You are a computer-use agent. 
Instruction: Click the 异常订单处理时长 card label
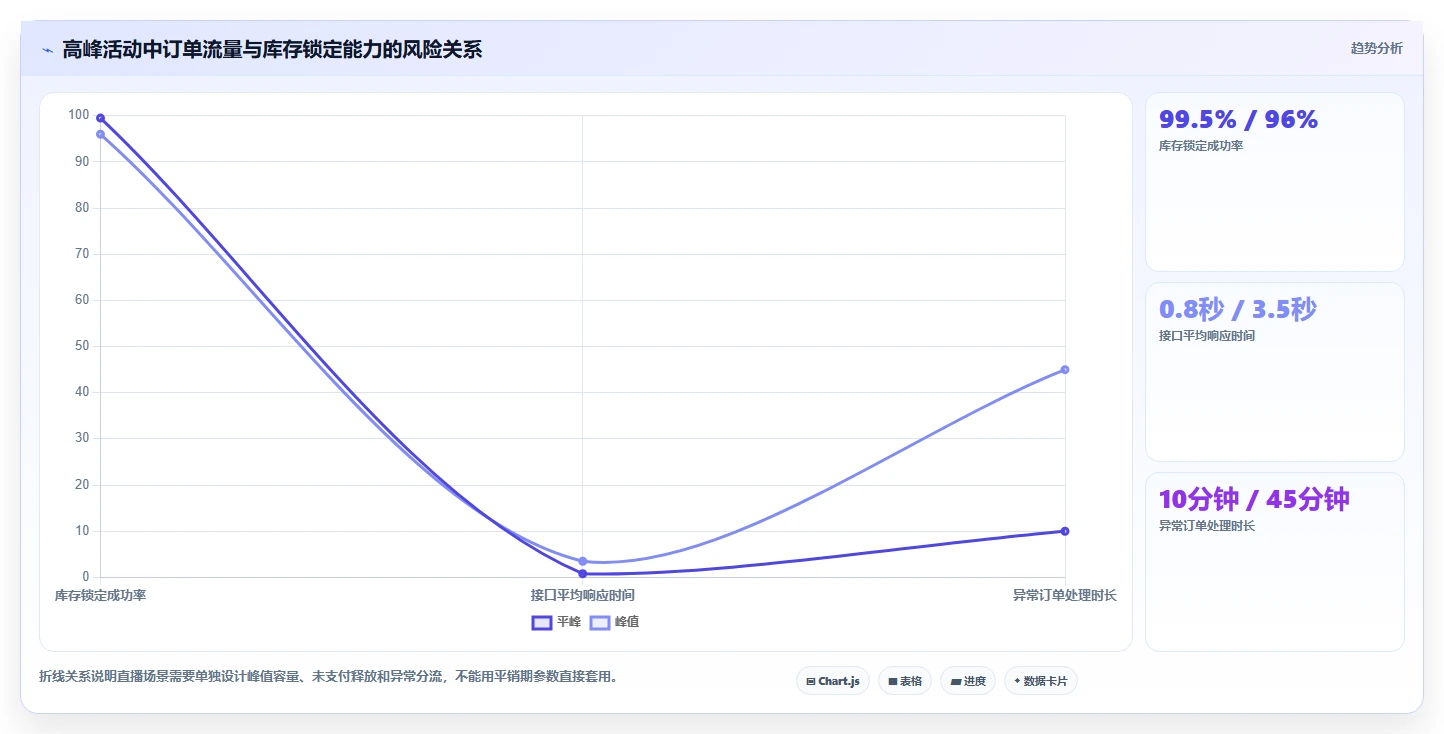coord(1207,526)
